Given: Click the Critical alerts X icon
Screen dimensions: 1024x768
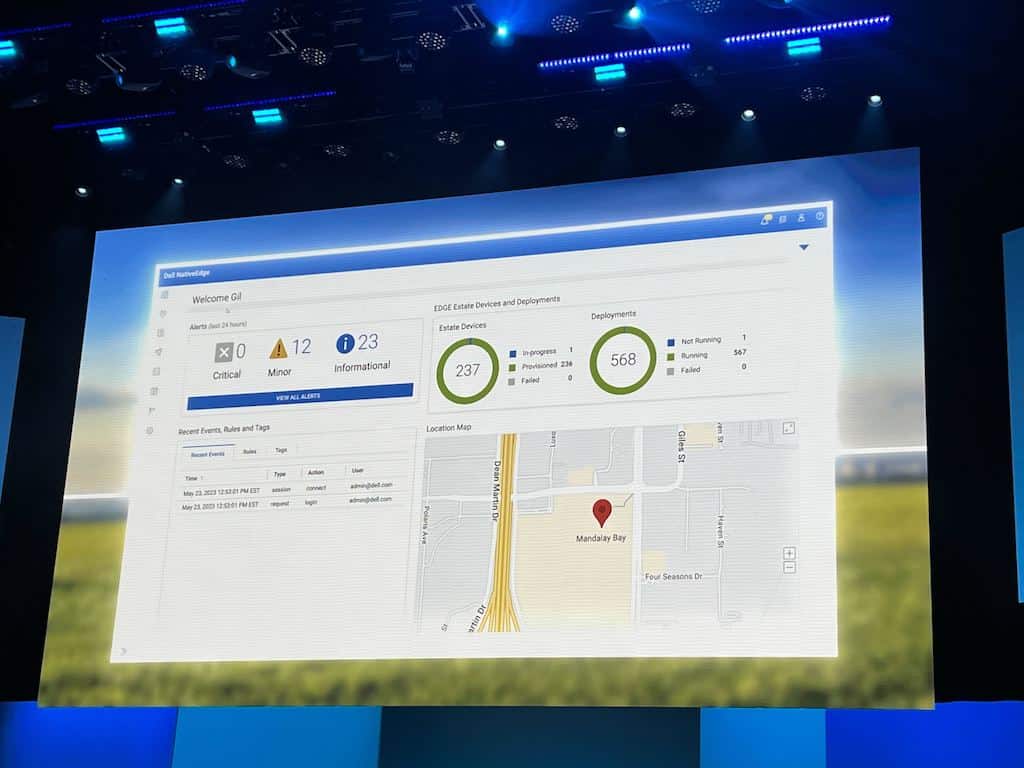Looking at the screenshot, I should 223,353.
